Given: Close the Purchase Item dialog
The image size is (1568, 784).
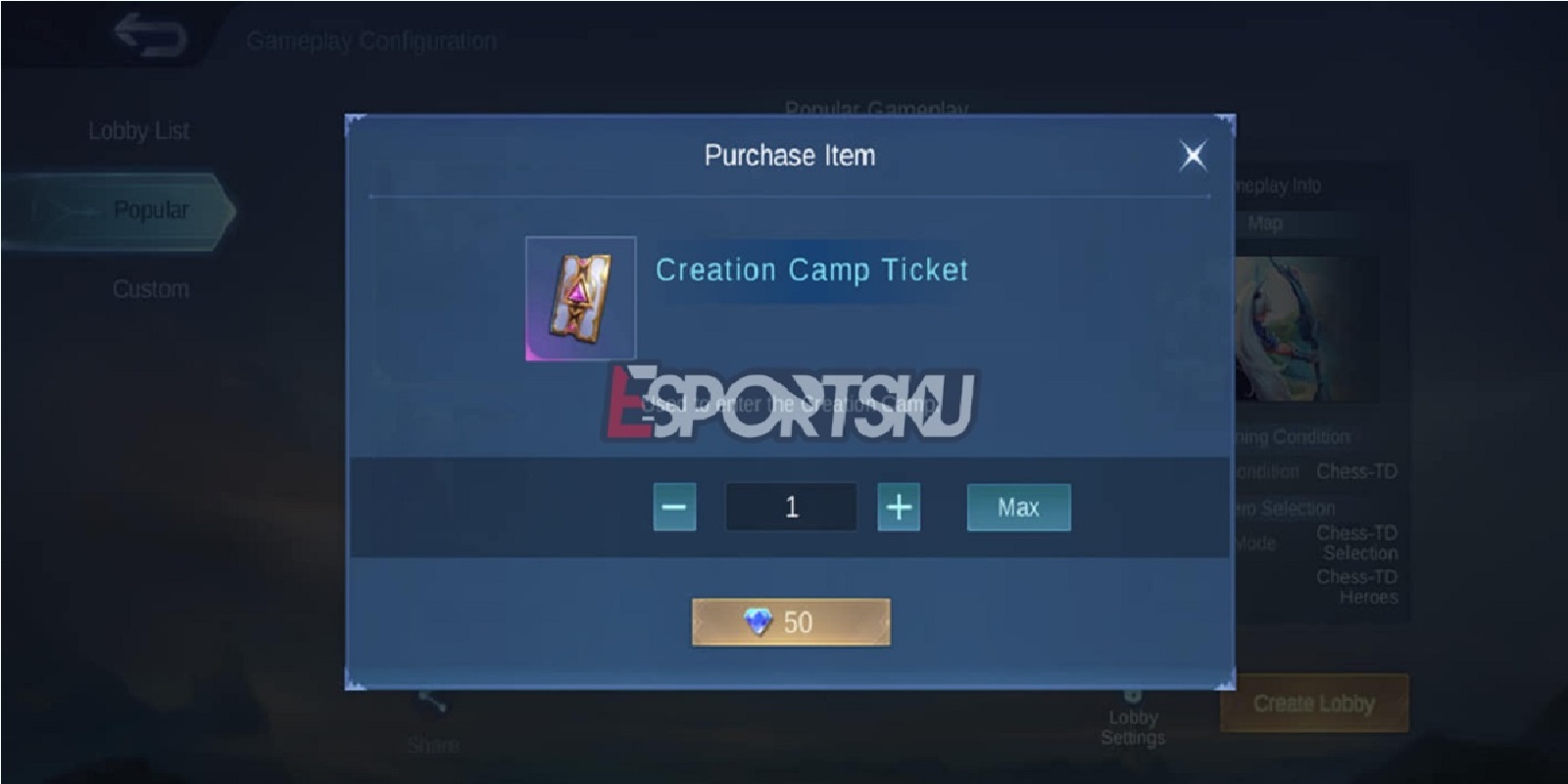Looking at the screenshot, I should click(1193, 155).
